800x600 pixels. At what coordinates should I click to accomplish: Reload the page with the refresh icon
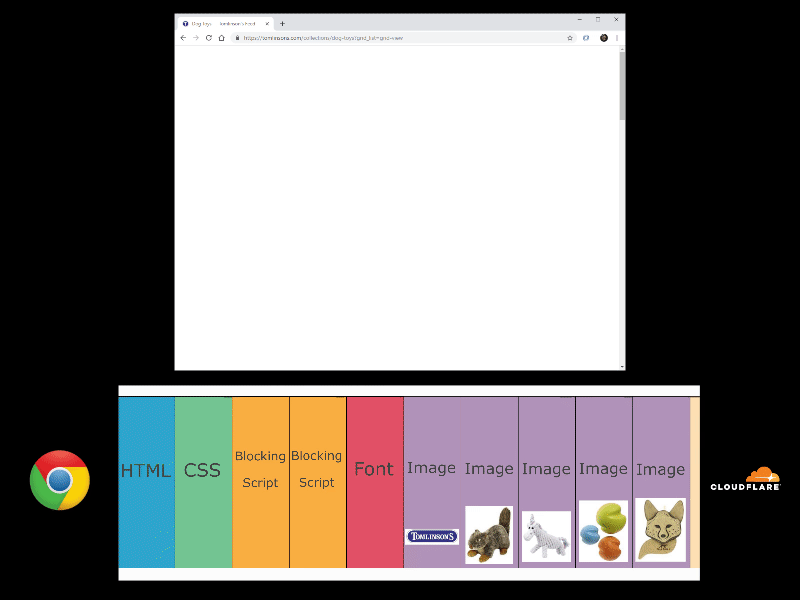pyautogui.click(x=209, y=38)
